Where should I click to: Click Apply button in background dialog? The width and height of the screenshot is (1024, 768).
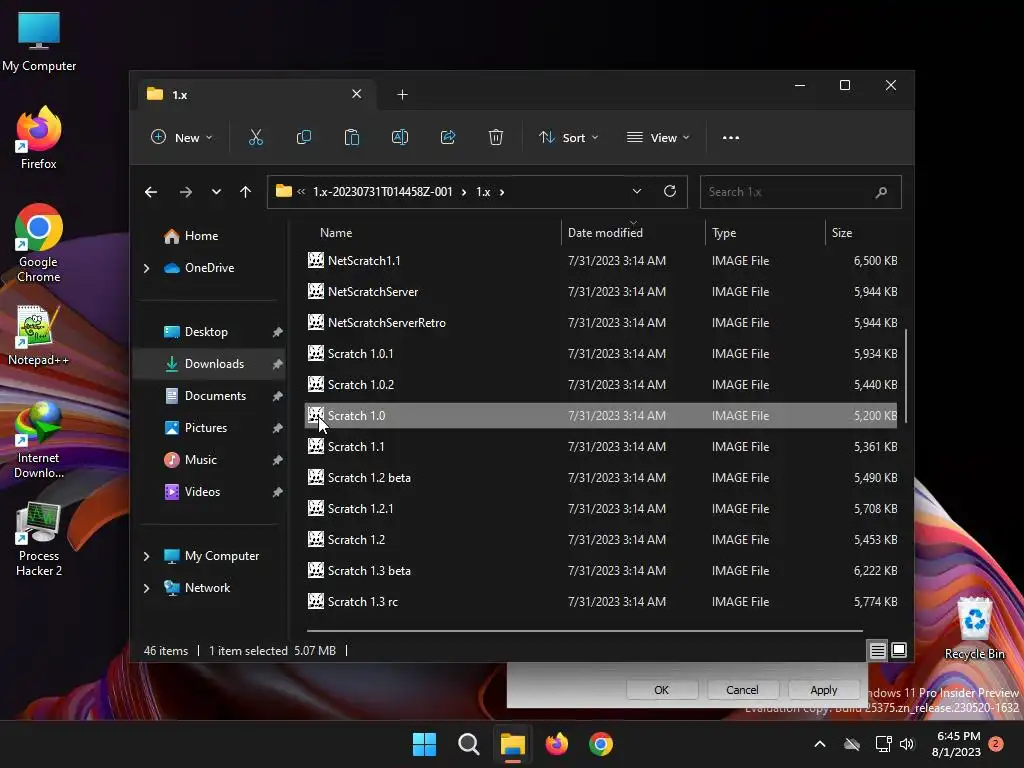[824, 690]
